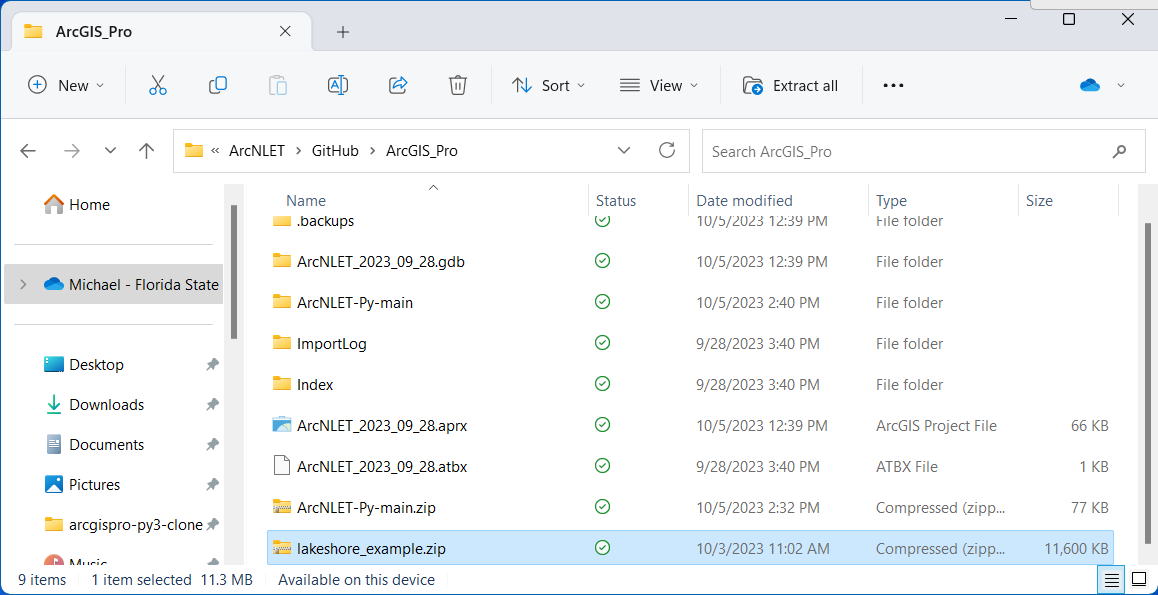
Task: Unpin Downloads using its pin icon
Action: pyautogui.click(x=213, y=405)
